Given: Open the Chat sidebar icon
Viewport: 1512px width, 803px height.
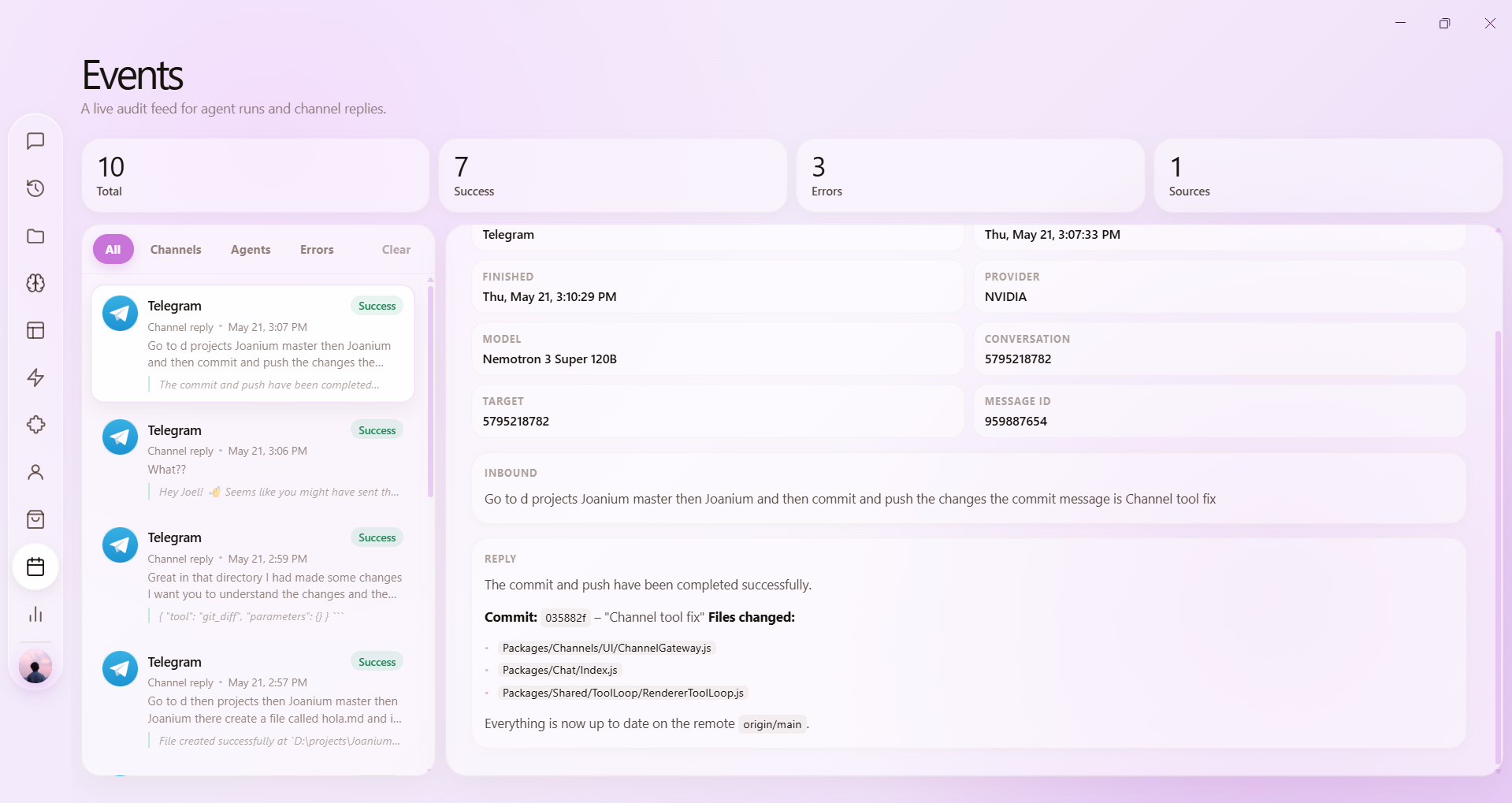Looking at the screenshot, I should 35,141.
